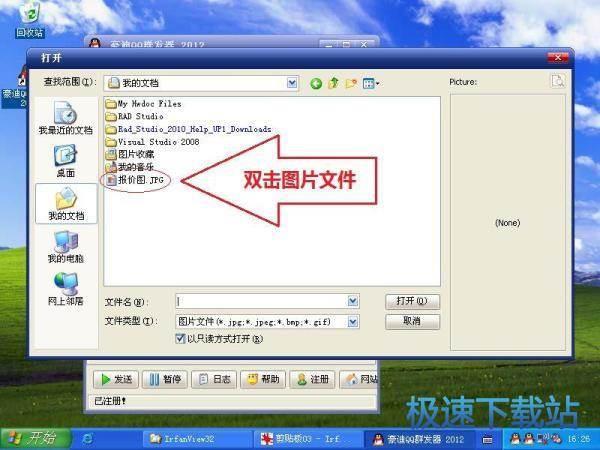This screenshot has width=600, height=450.
Task: Select Rad_Studio_2010_Help_UP1_Downloads folder
Action: pyautogui.click(x=189, y=129)
